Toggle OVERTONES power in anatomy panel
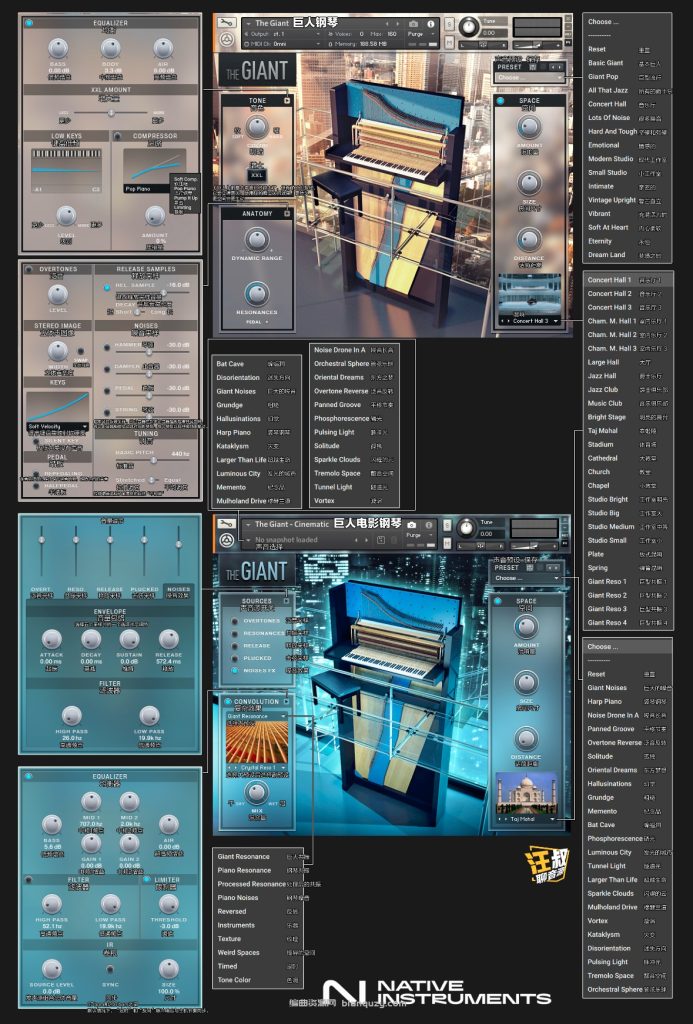 tap(29, 269)
